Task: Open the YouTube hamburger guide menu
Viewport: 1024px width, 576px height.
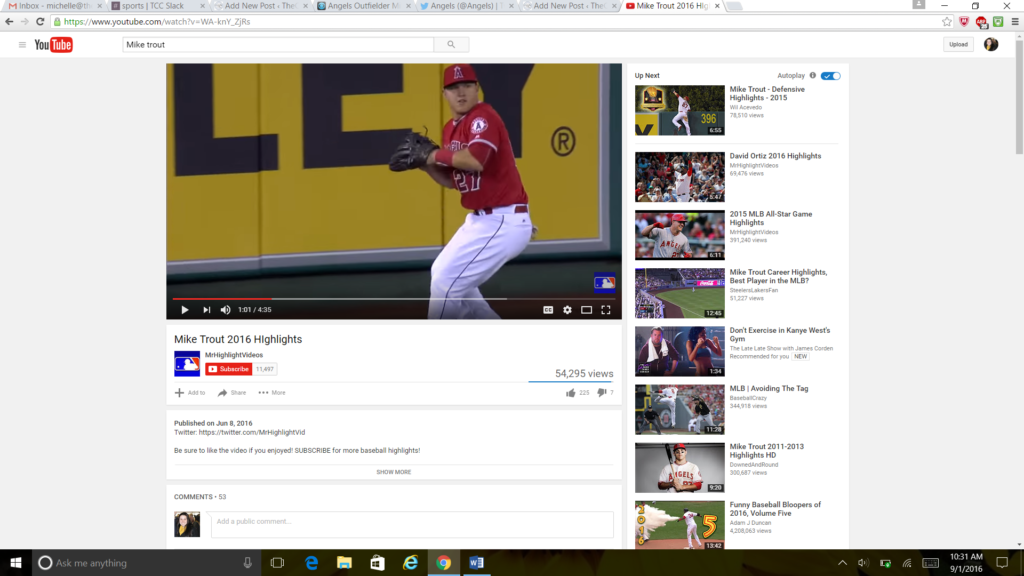Action: click(x=22, y=45)
